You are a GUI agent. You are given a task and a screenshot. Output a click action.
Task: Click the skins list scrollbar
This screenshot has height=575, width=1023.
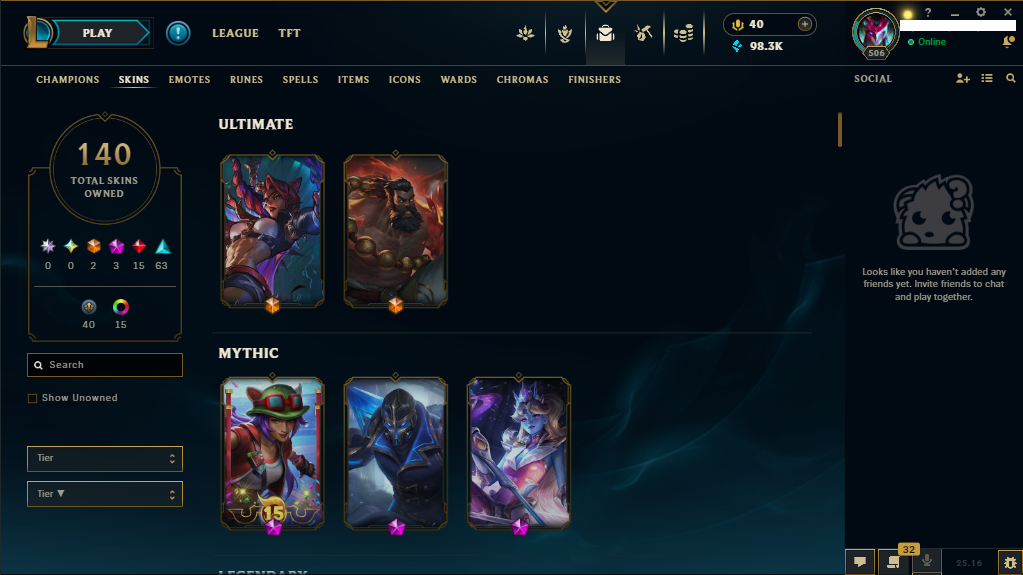[x=840, y=129]
